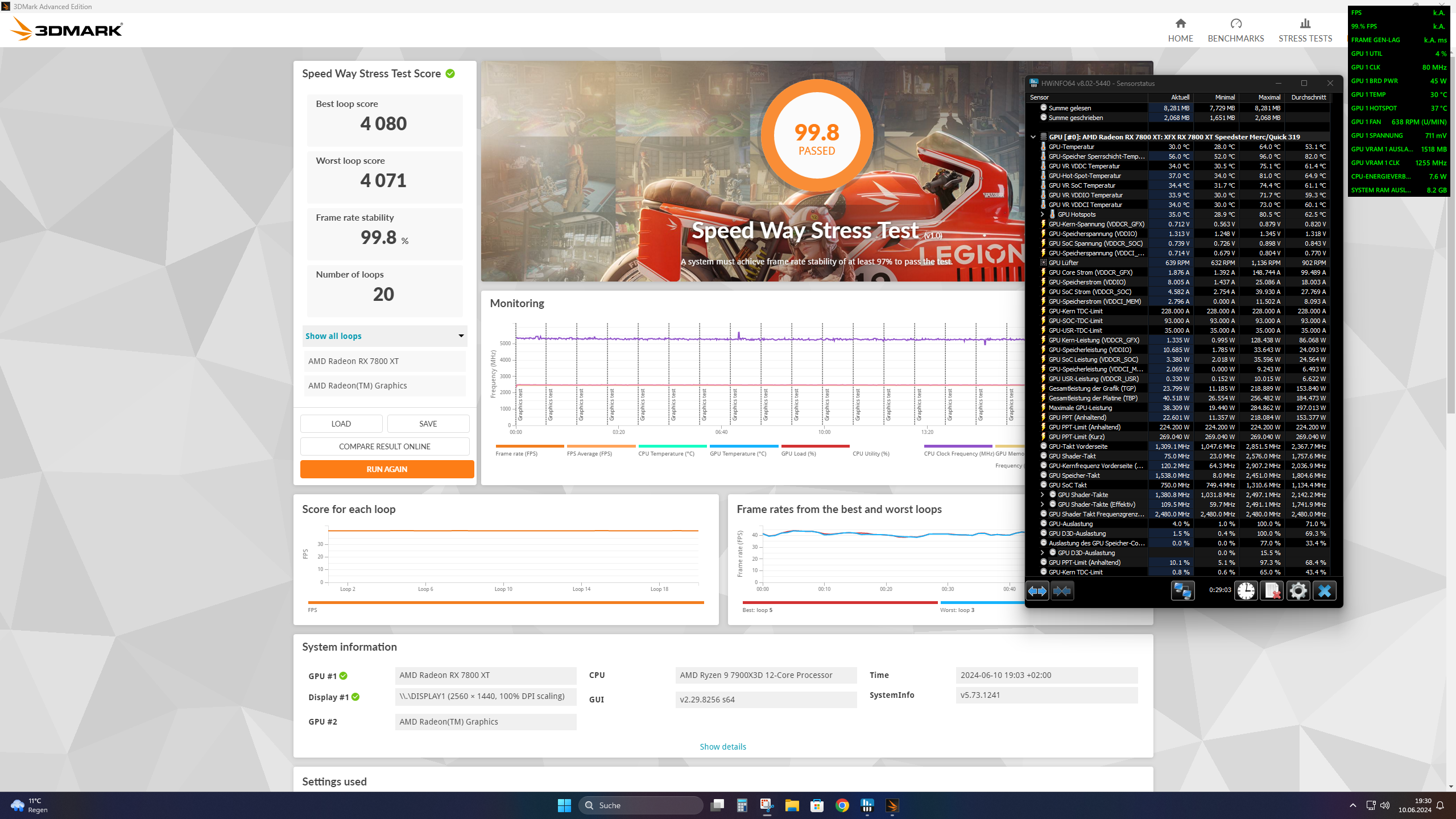Click HWiNFO collapse columns arrows icon
This screenshot has height=819, width=1456.
click(1062, 591)
